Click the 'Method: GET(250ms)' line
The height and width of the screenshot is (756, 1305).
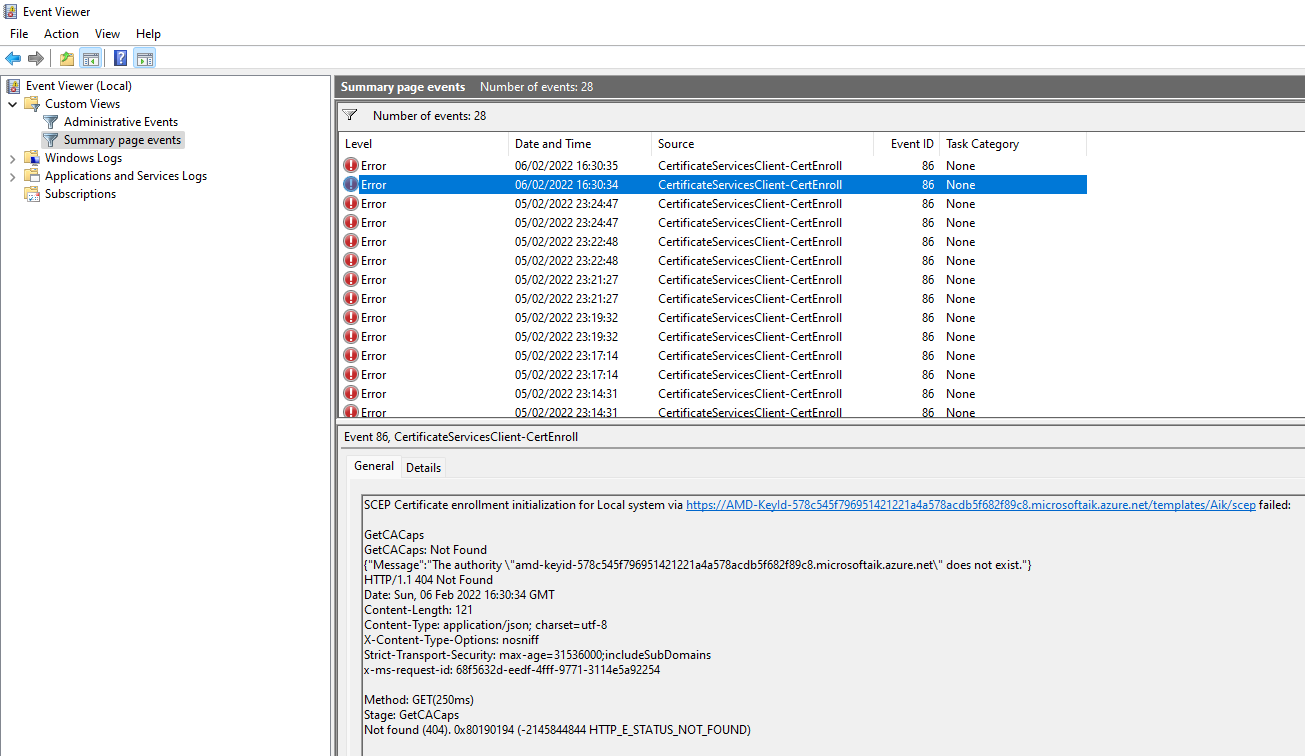[419, 700]
